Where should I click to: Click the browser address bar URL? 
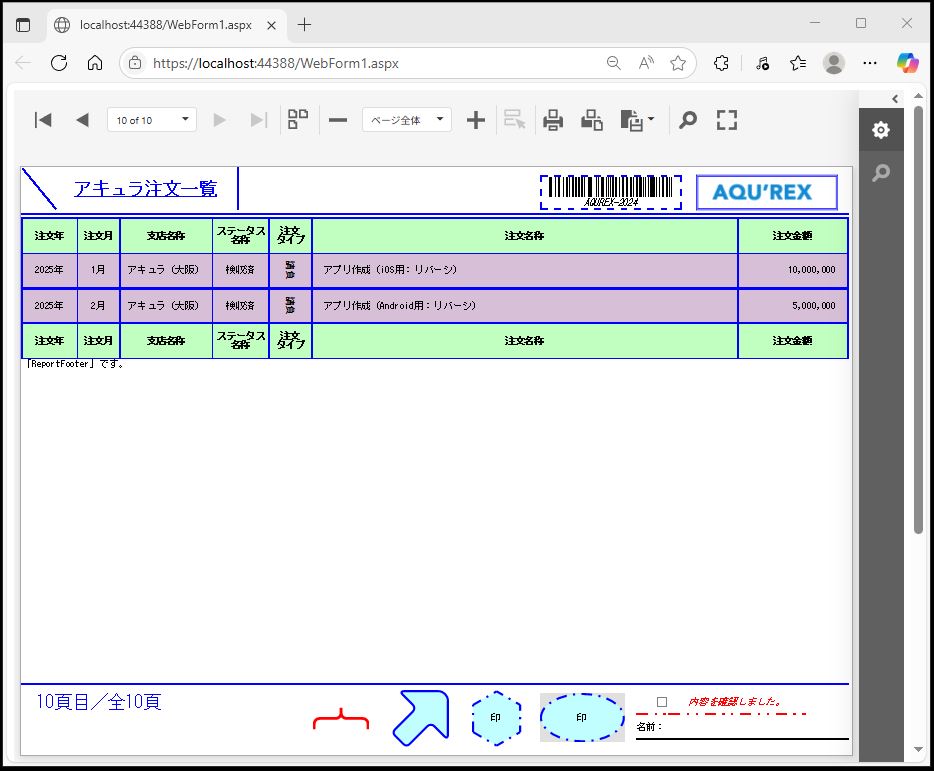pyautogui.click(x=275, y=63)
